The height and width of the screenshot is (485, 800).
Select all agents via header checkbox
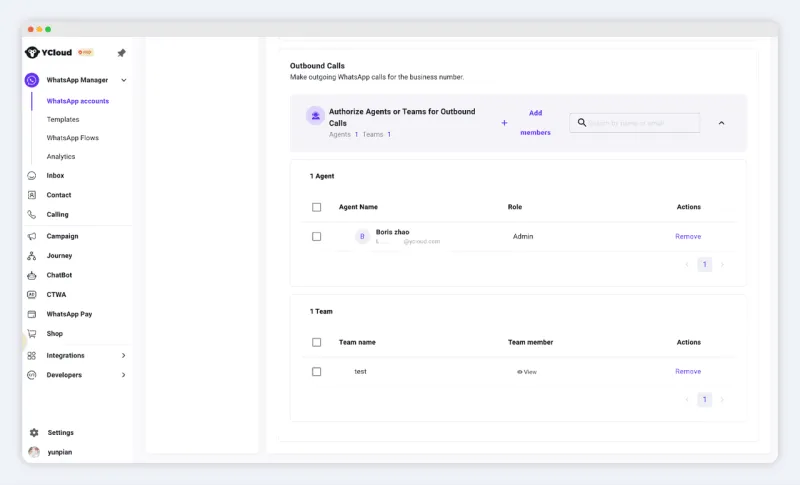[x=317, y=207]
